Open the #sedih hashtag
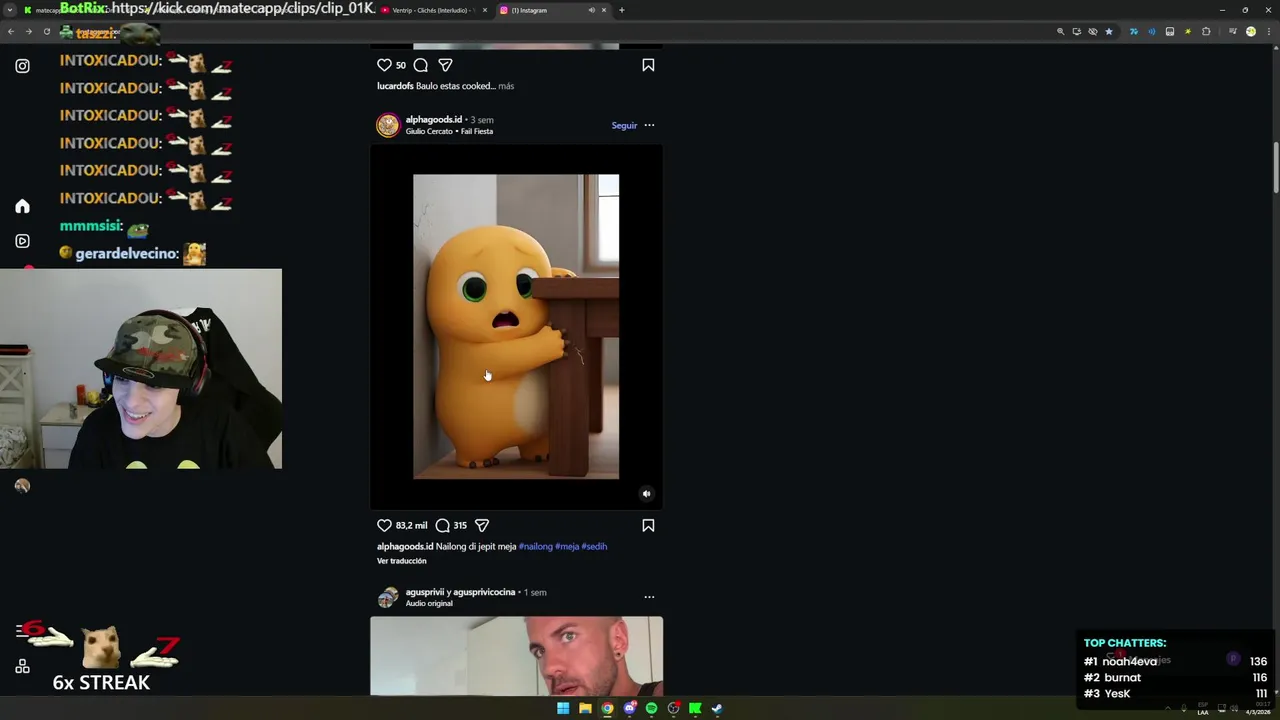 click(594, 546)
